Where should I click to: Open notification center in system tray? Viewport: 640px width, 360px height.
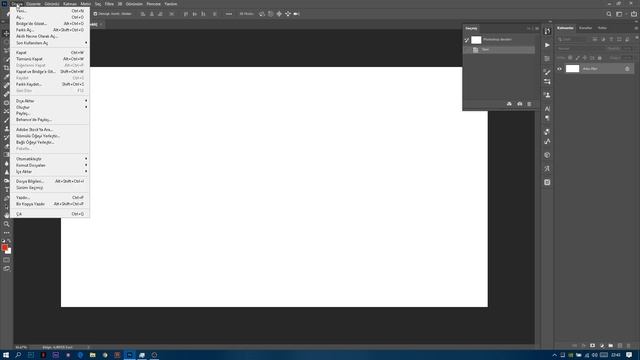point(629,355)
